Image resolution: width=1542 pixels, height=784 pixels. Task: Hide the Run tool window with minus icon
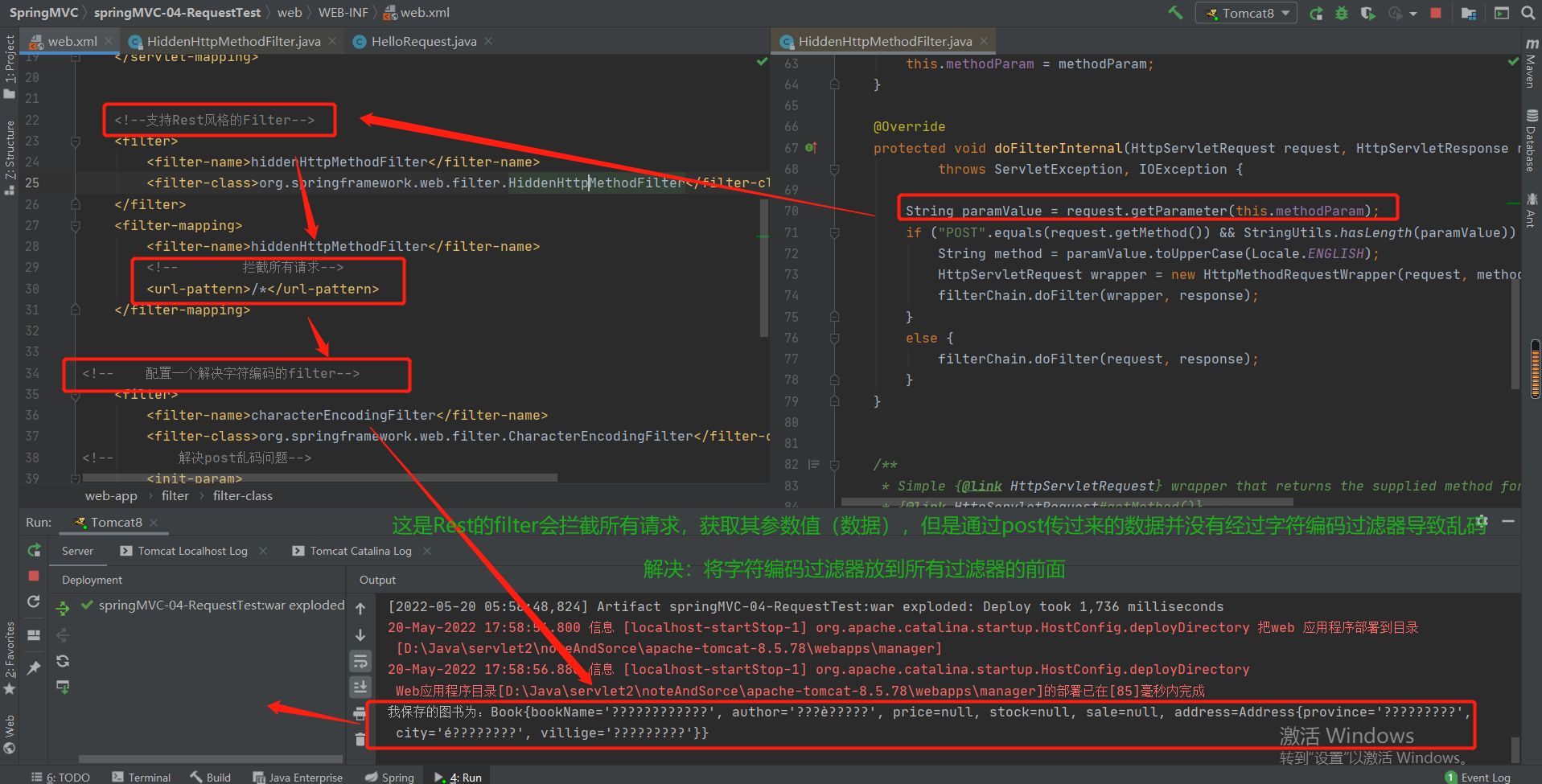click(1508, 521)
